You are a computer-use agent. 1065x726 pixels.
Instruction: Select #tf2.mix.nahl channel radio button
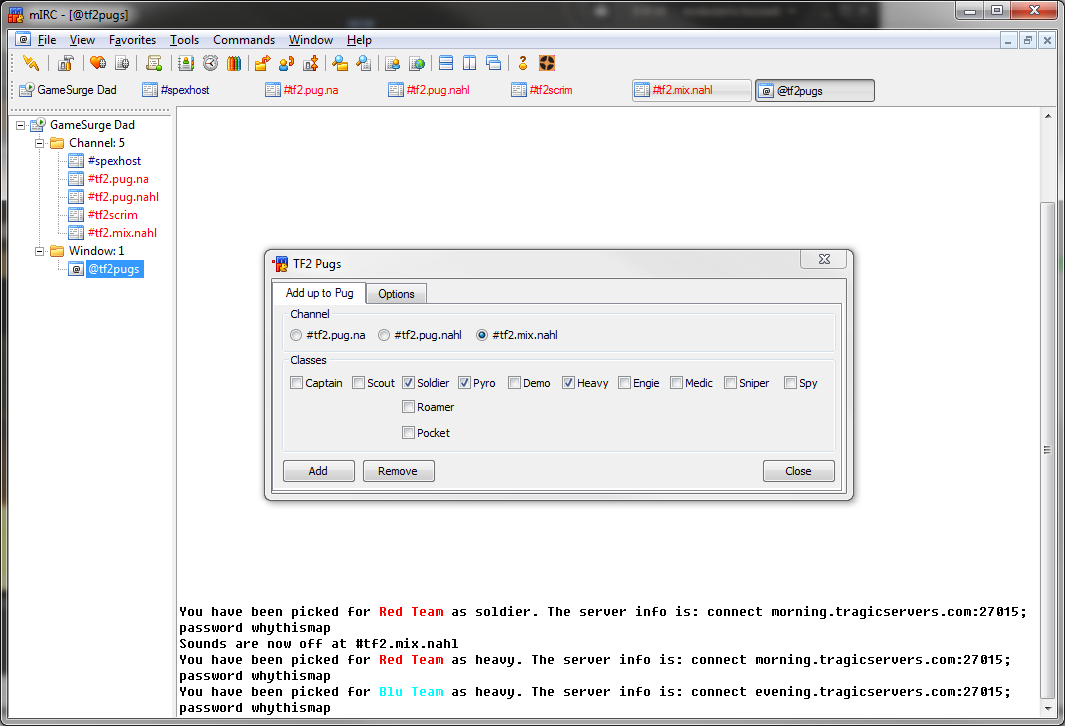pos(482,335)
